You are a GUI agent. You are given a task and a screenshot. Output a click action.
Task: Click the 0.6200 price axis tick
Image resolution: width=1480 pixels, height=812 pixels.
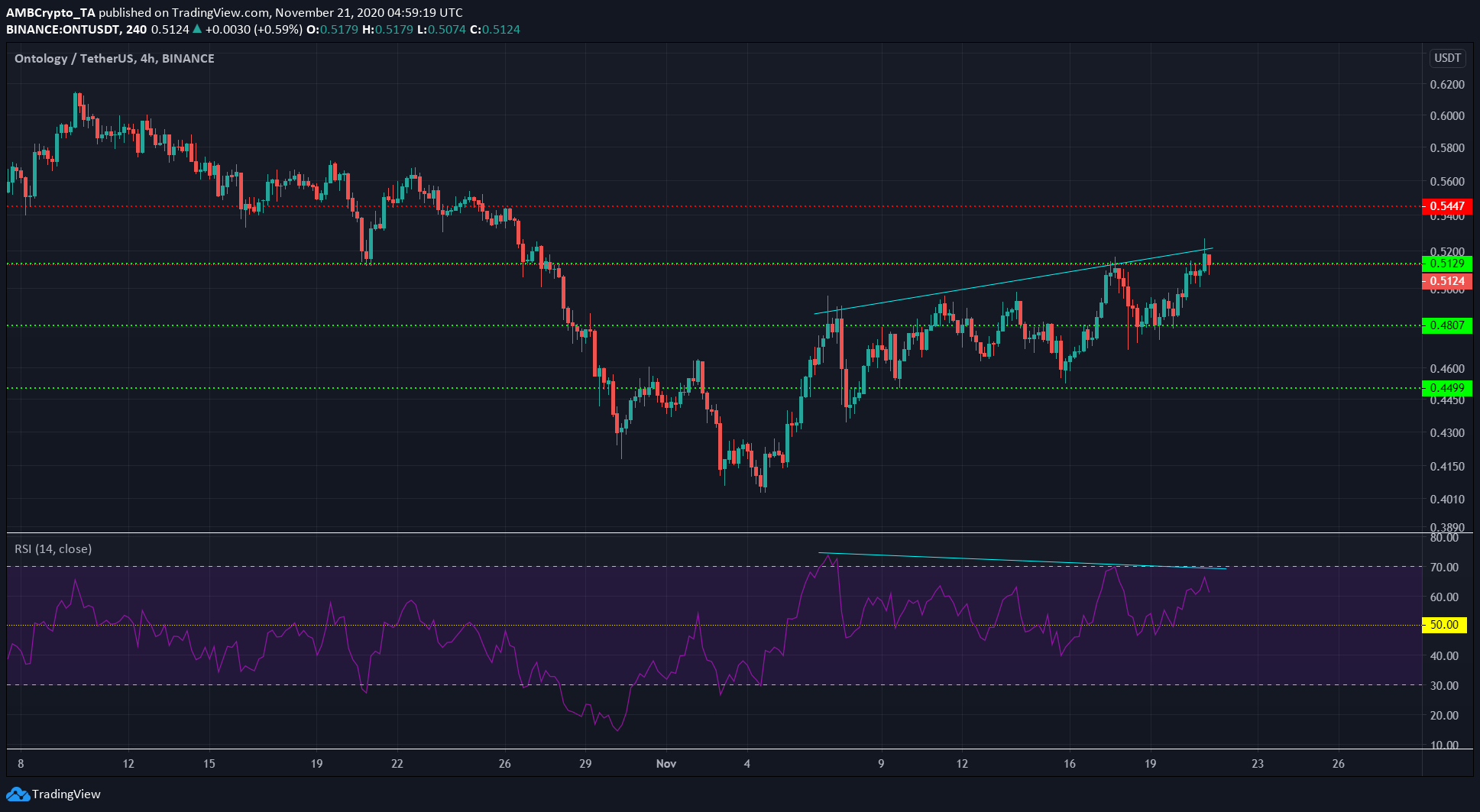1447,85
